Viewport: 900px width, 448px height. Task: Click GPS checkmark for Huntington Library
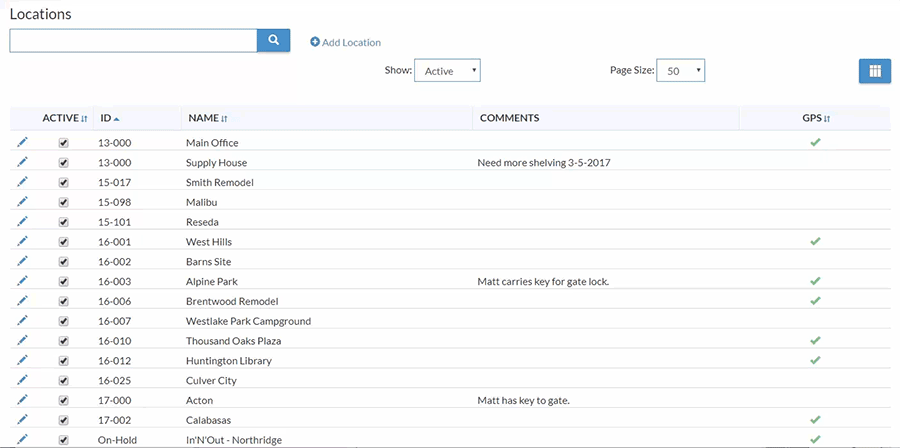815,360
